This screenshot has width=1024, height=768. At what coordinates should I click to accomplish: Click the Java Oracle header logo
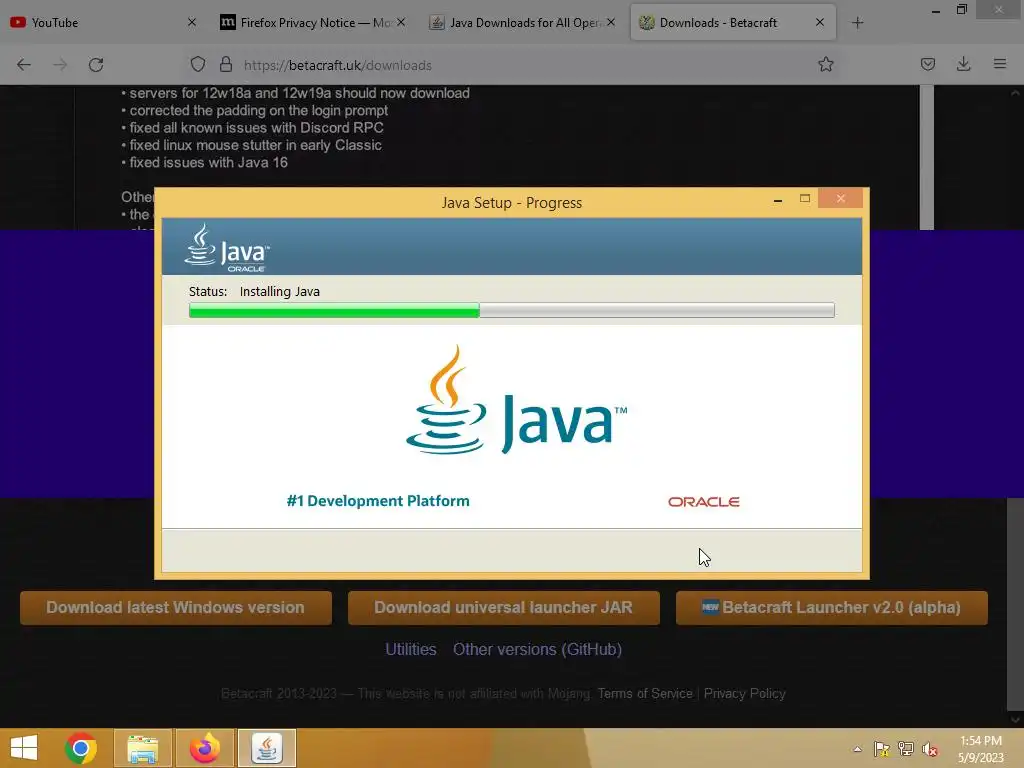pyautogui.click(x=227, y=248)
